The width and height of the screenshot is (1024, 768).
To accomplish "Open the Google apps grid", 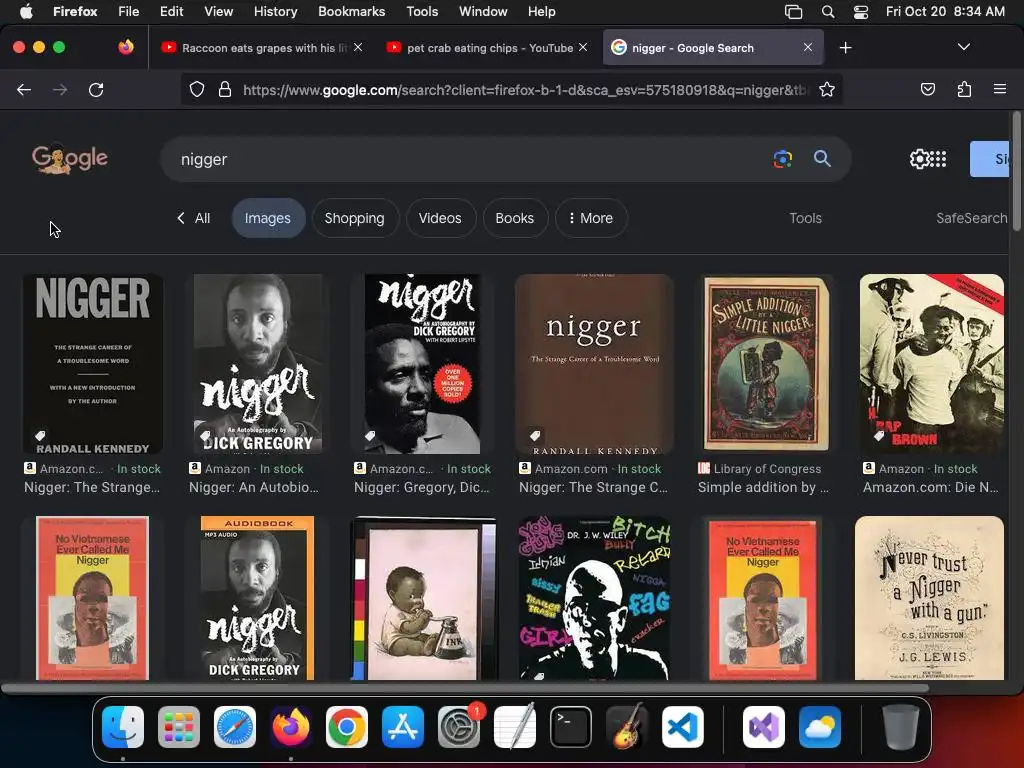I will pos(938,159).
